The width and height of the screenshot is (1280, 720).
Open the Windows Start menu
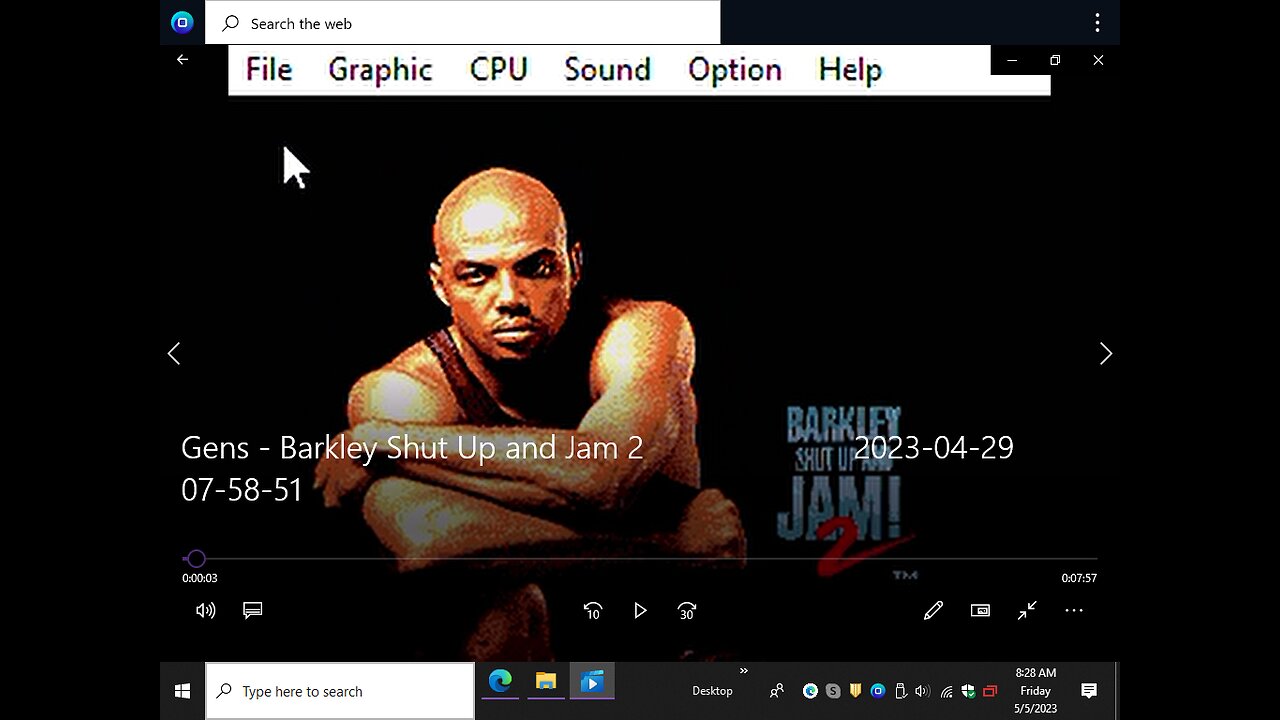coord(182,691)
